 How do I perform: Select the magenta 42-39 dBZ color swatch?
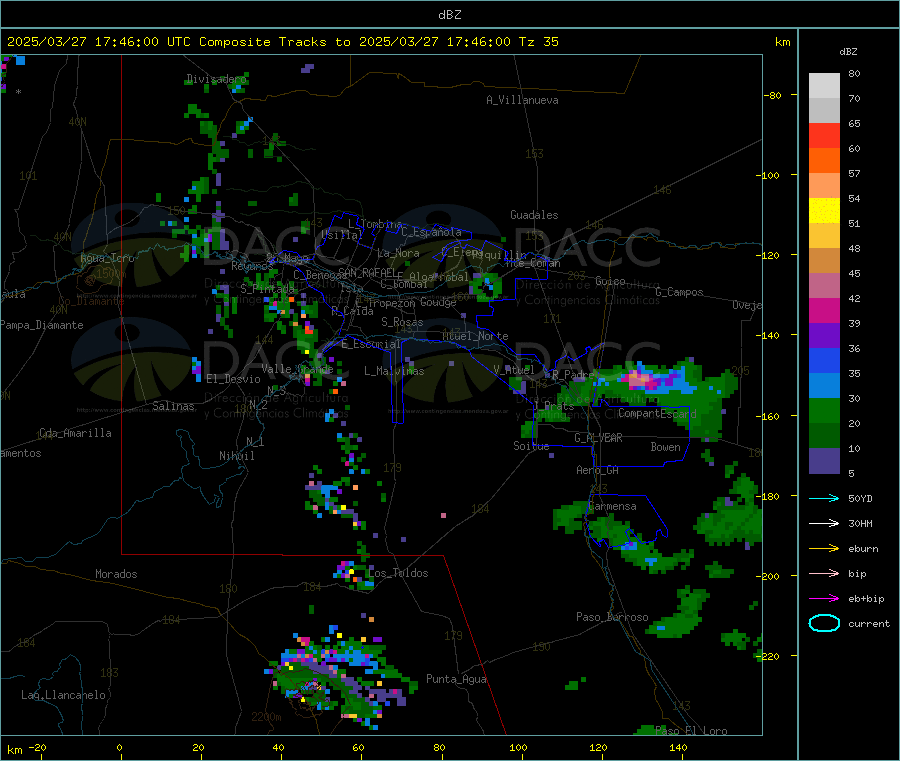[824, 310]
